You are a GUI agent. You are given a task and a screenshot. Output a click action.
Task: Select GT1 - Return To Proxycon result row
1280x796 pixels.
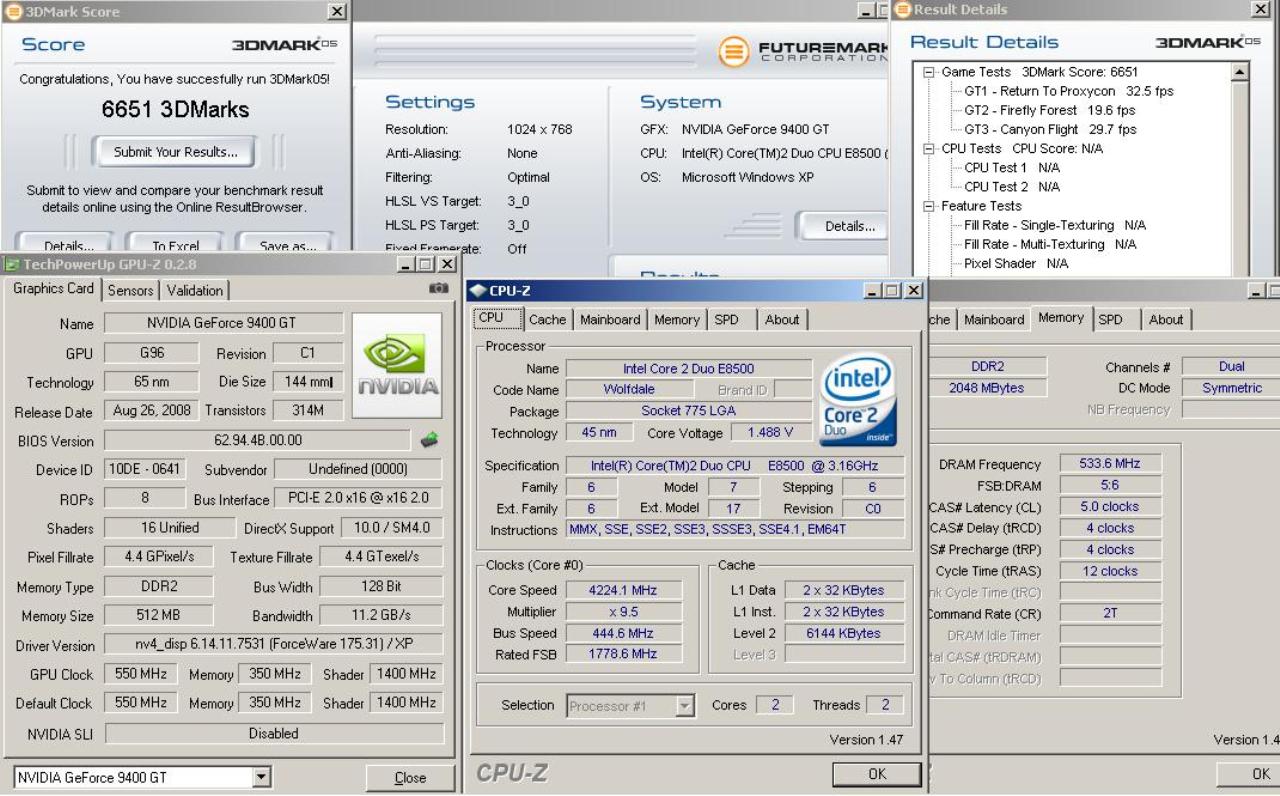(x=1069, y=91)
